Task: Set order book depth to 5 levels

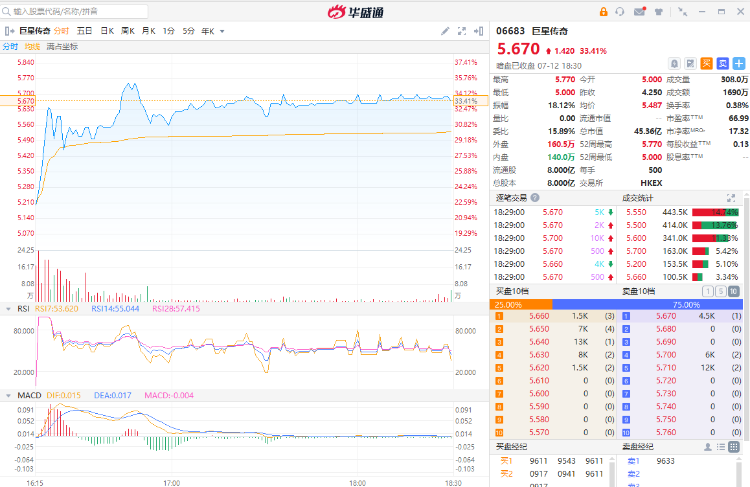Action: 722,291
